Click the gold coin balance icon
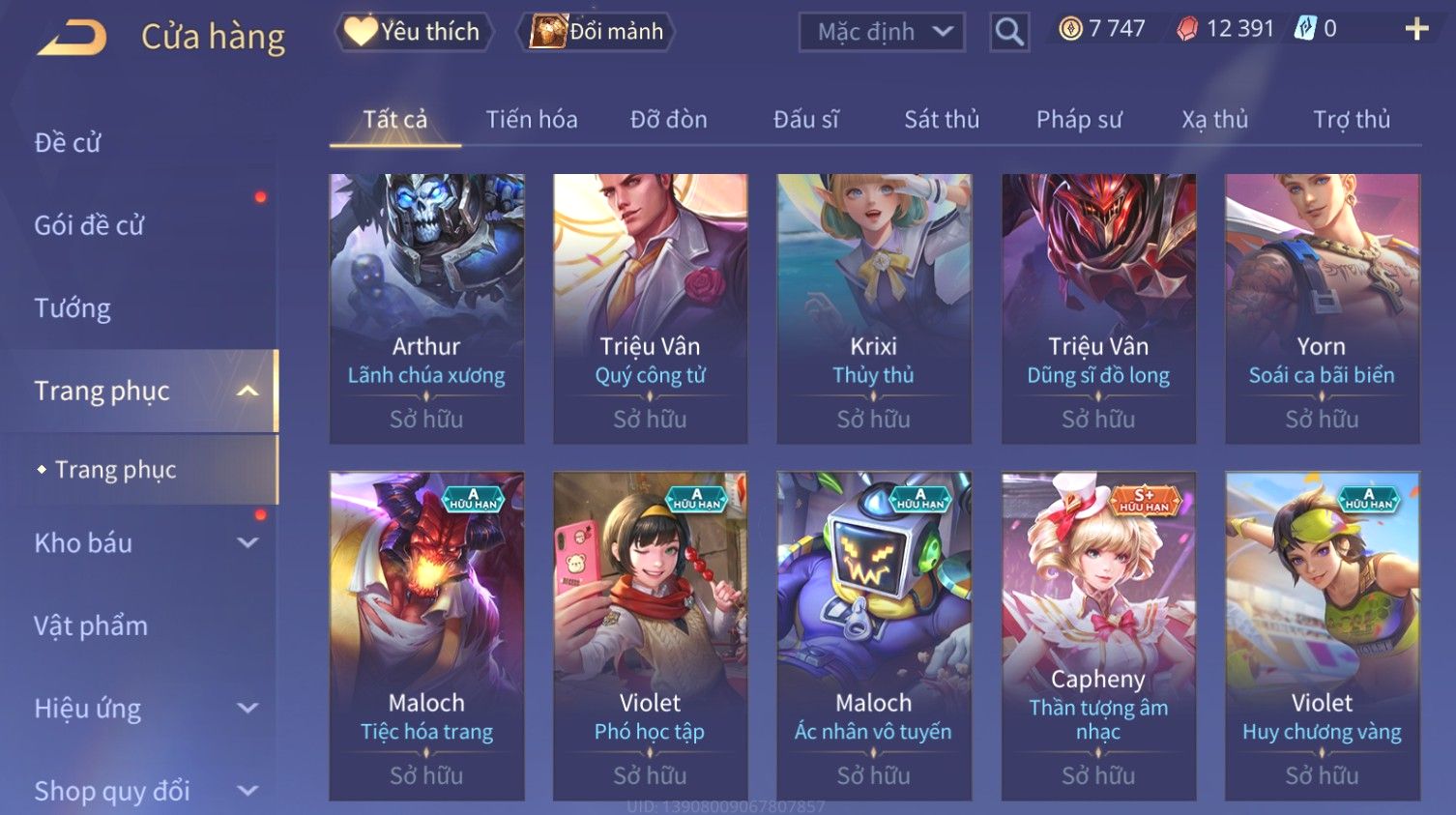 pyautogui.click(x=1069, y=29)
